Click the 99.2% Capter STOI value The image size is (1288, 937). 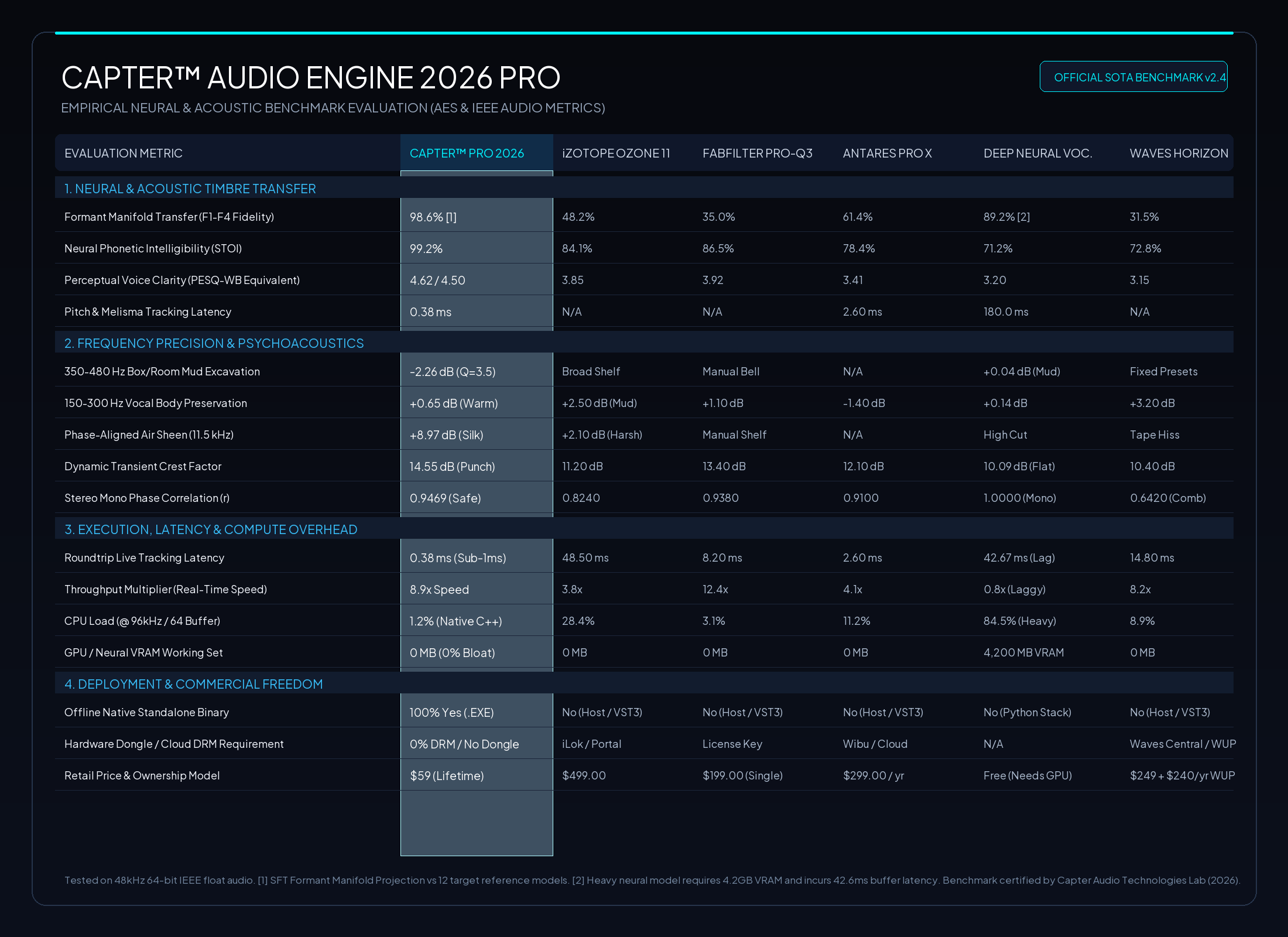coord(426,248)
